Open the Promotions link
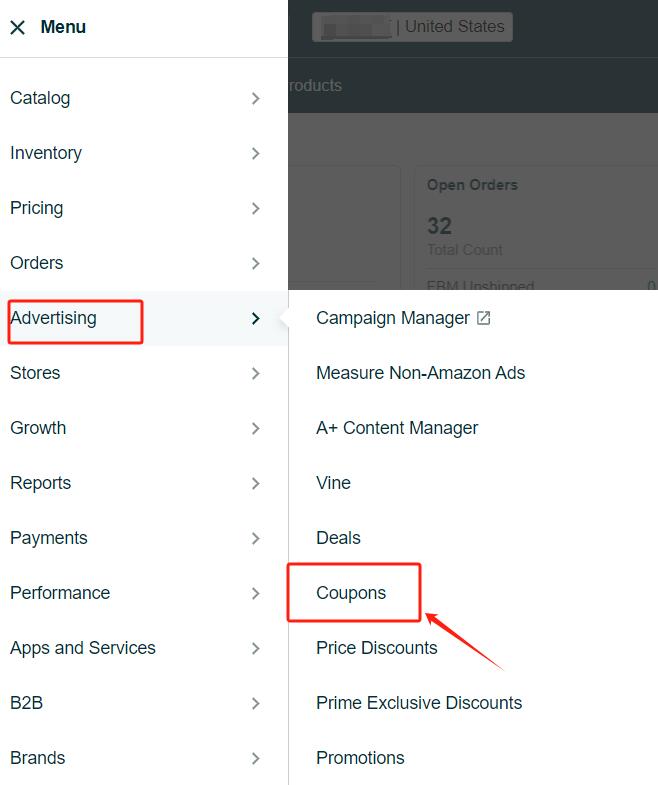This screenshot has height=785, width=658. pos(360,758)
